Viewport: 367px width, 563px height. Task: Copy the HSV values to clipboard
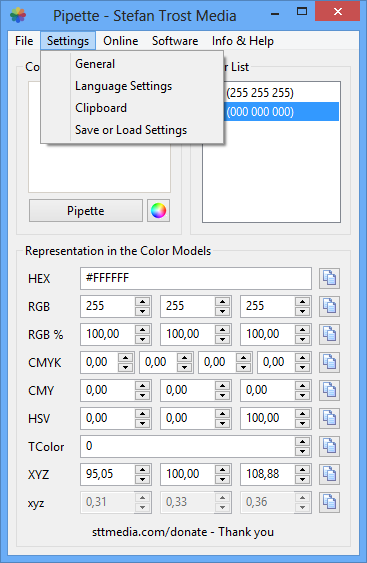coord(329,418)
